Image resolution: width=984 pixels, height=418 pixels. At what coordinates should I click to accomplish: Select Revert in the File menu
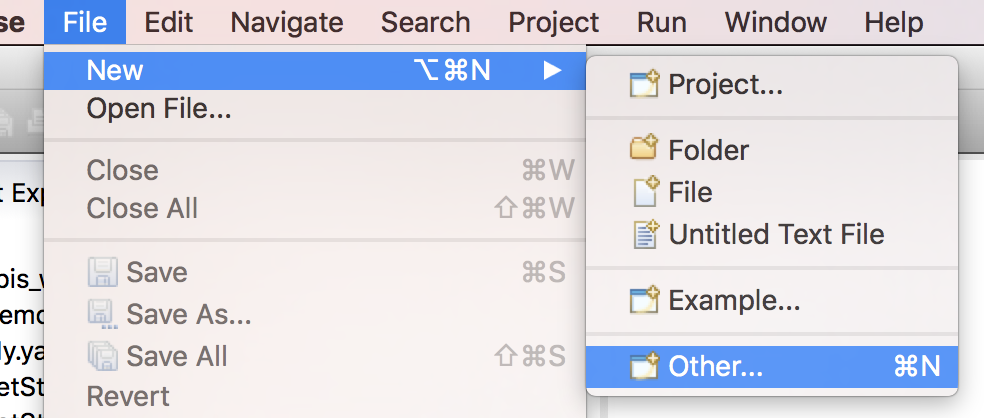pos(128,396)
